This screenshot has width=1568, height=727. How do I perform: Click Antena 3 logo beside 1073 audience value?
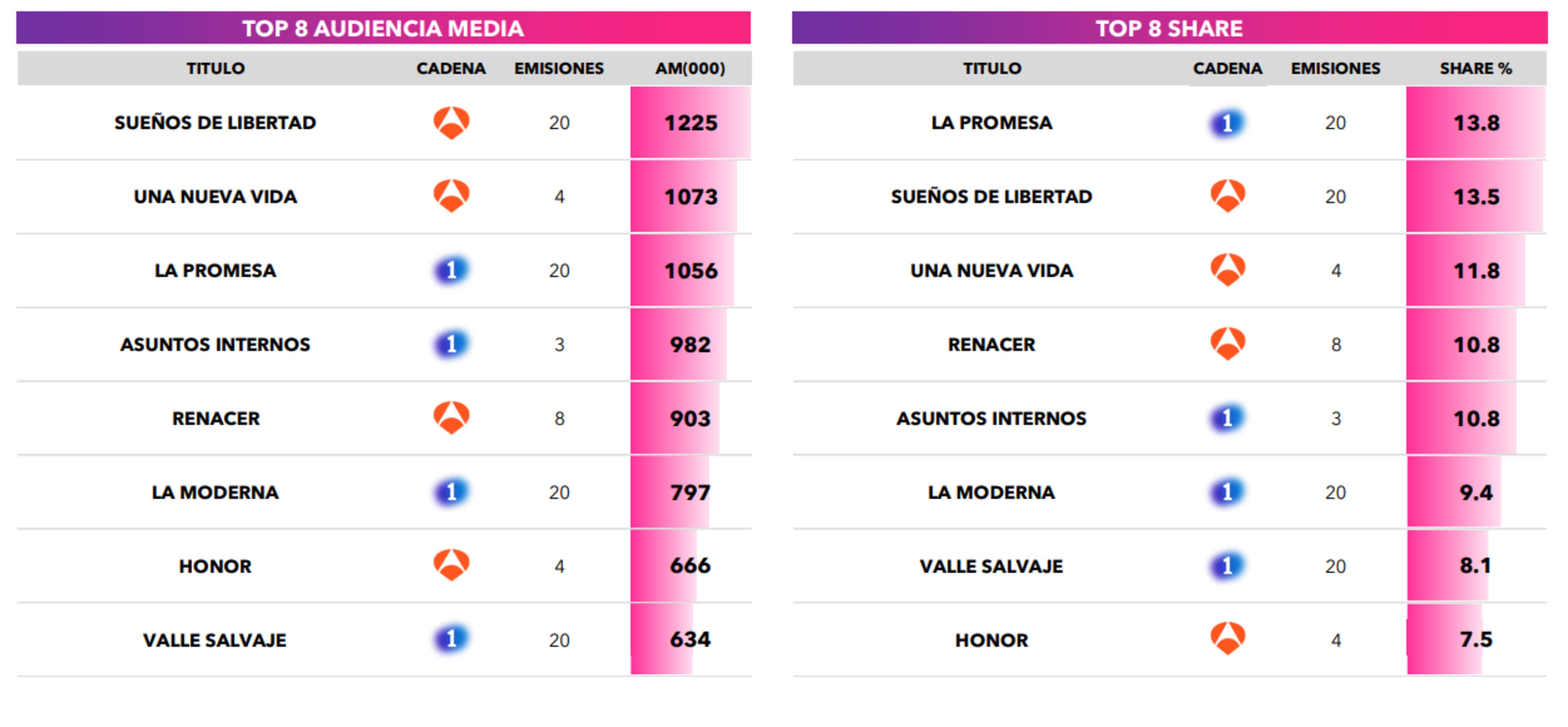[x=451, y=196]
